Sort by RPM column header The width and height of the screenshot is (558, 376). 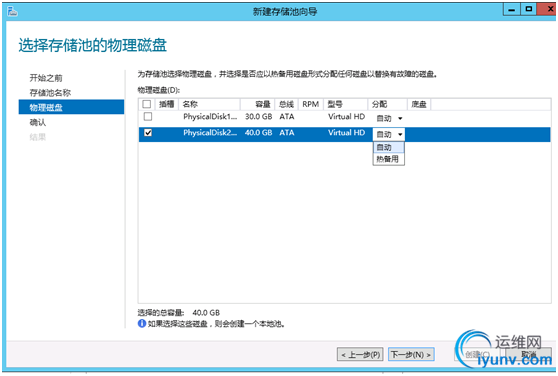click(311, 104)
